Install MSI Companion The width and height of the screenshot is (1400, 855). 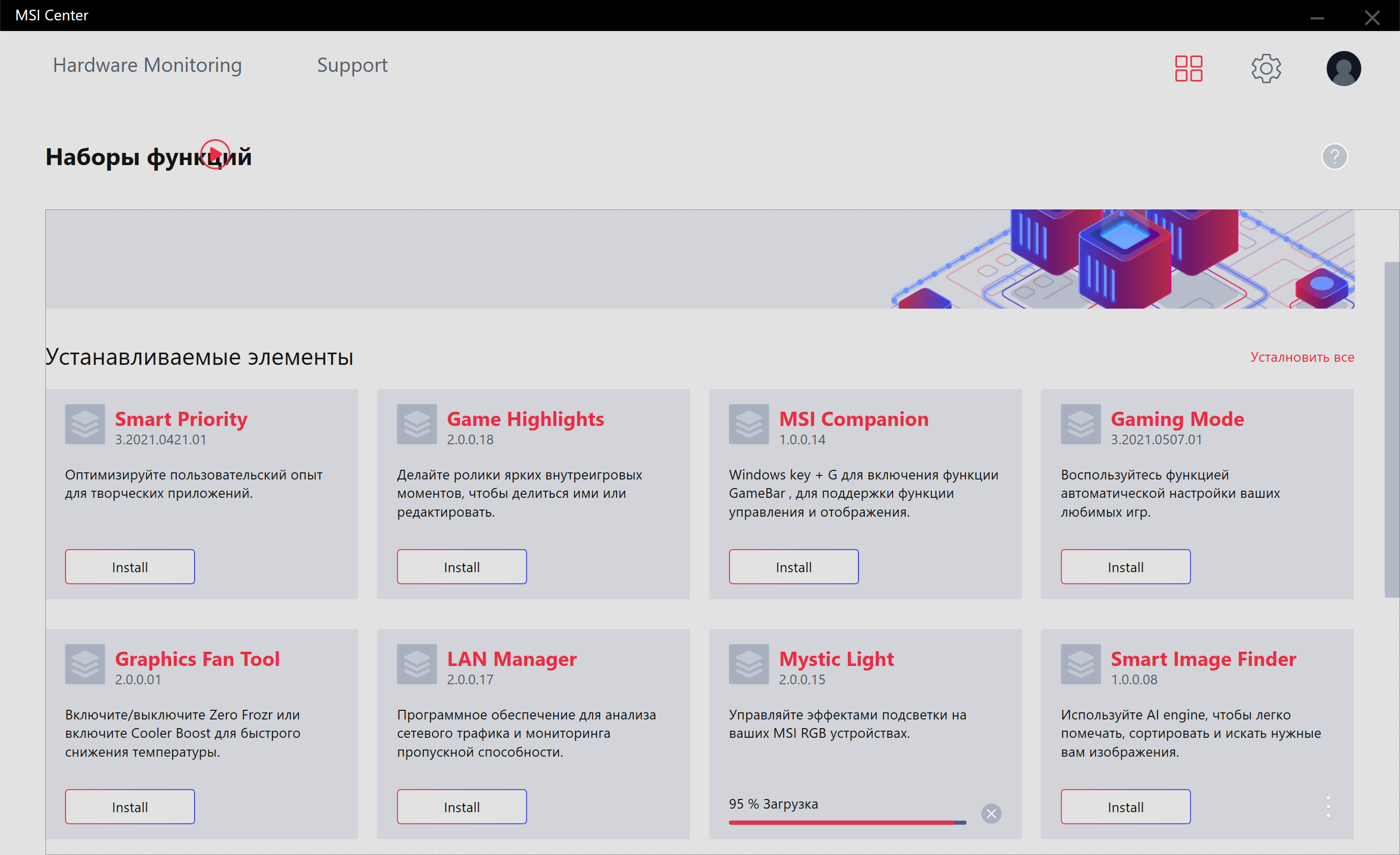793,567
